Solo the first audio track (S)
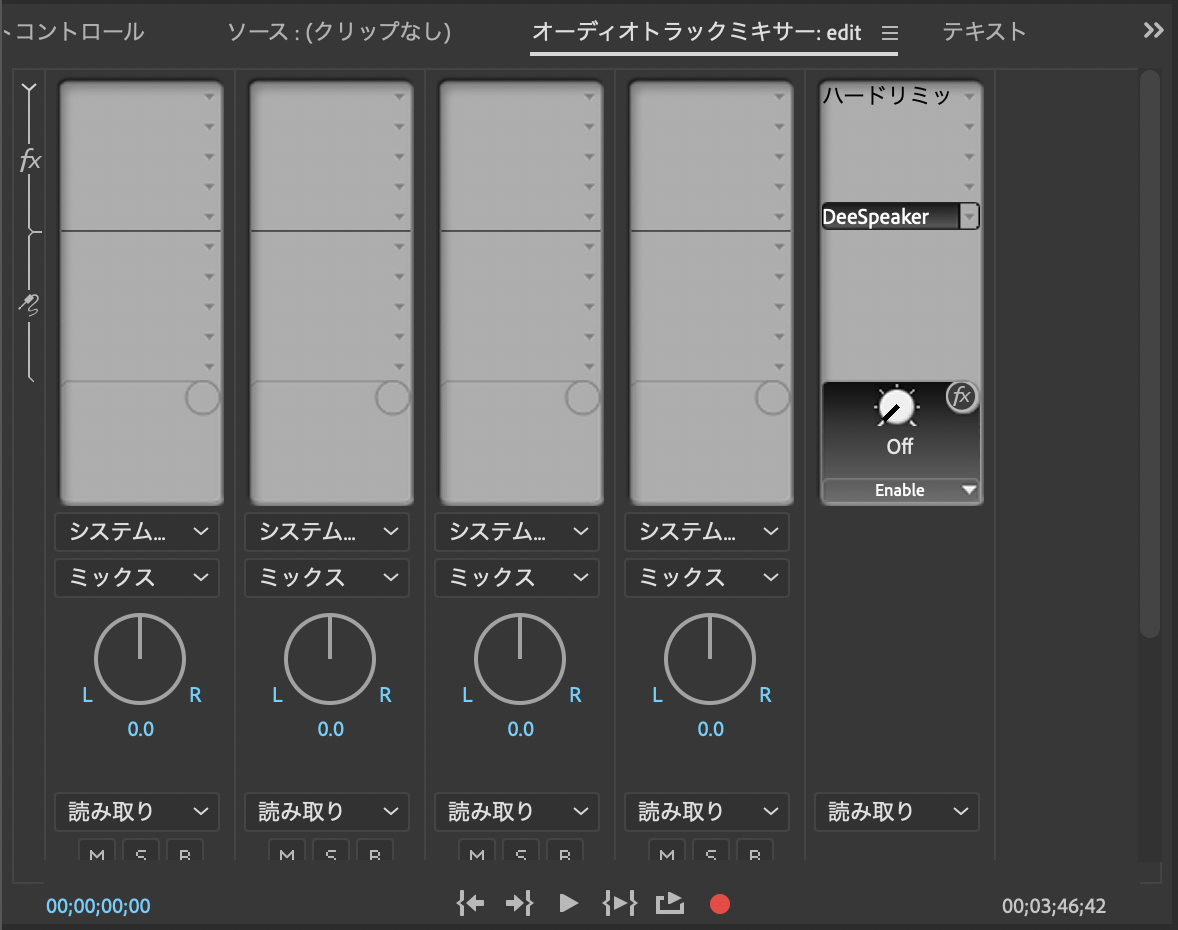Image resolution: width=1178 pixels, height=930 pixels. [140, 852]
